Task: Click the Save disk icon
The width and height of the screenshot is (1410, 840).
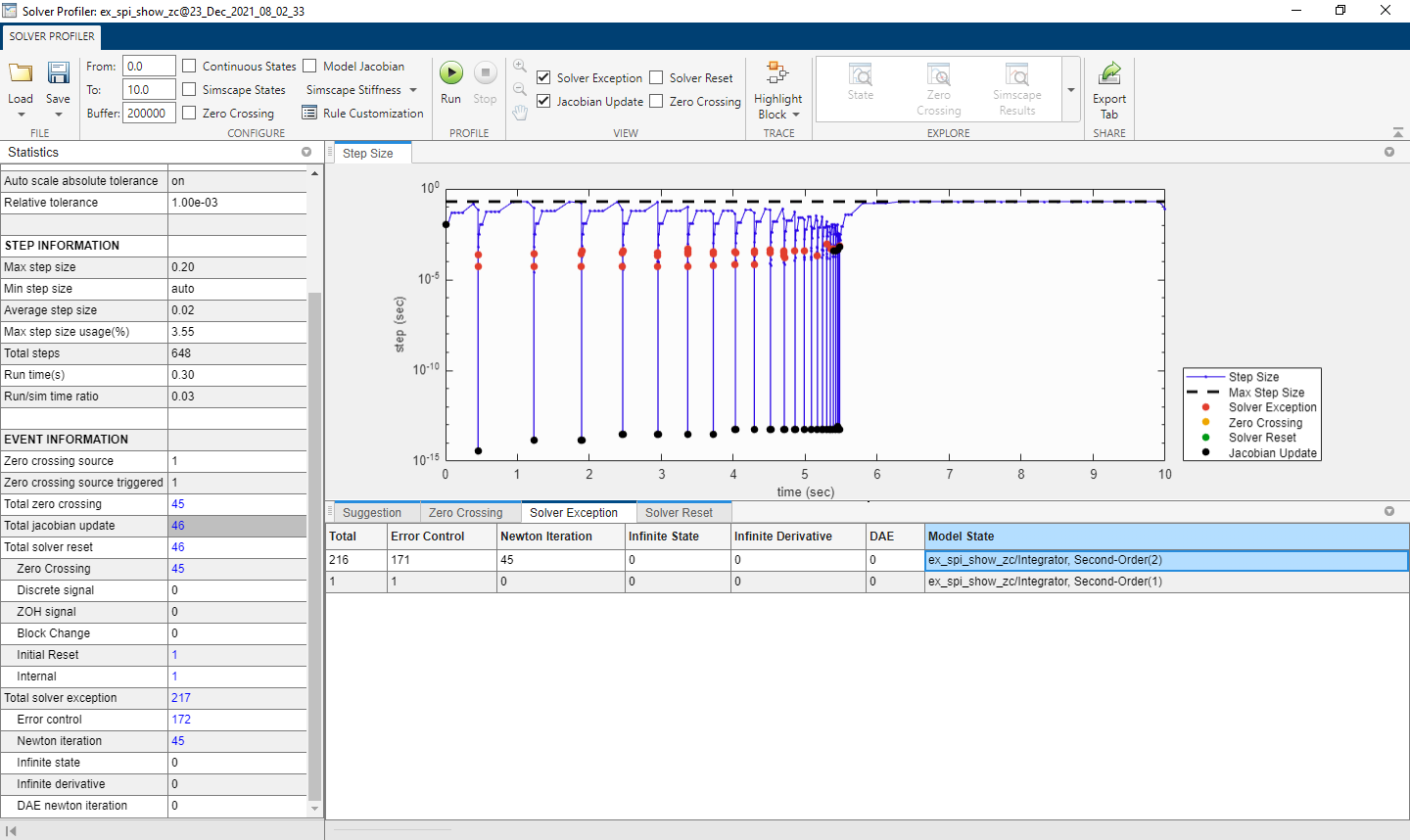Action: click(58, 73)
